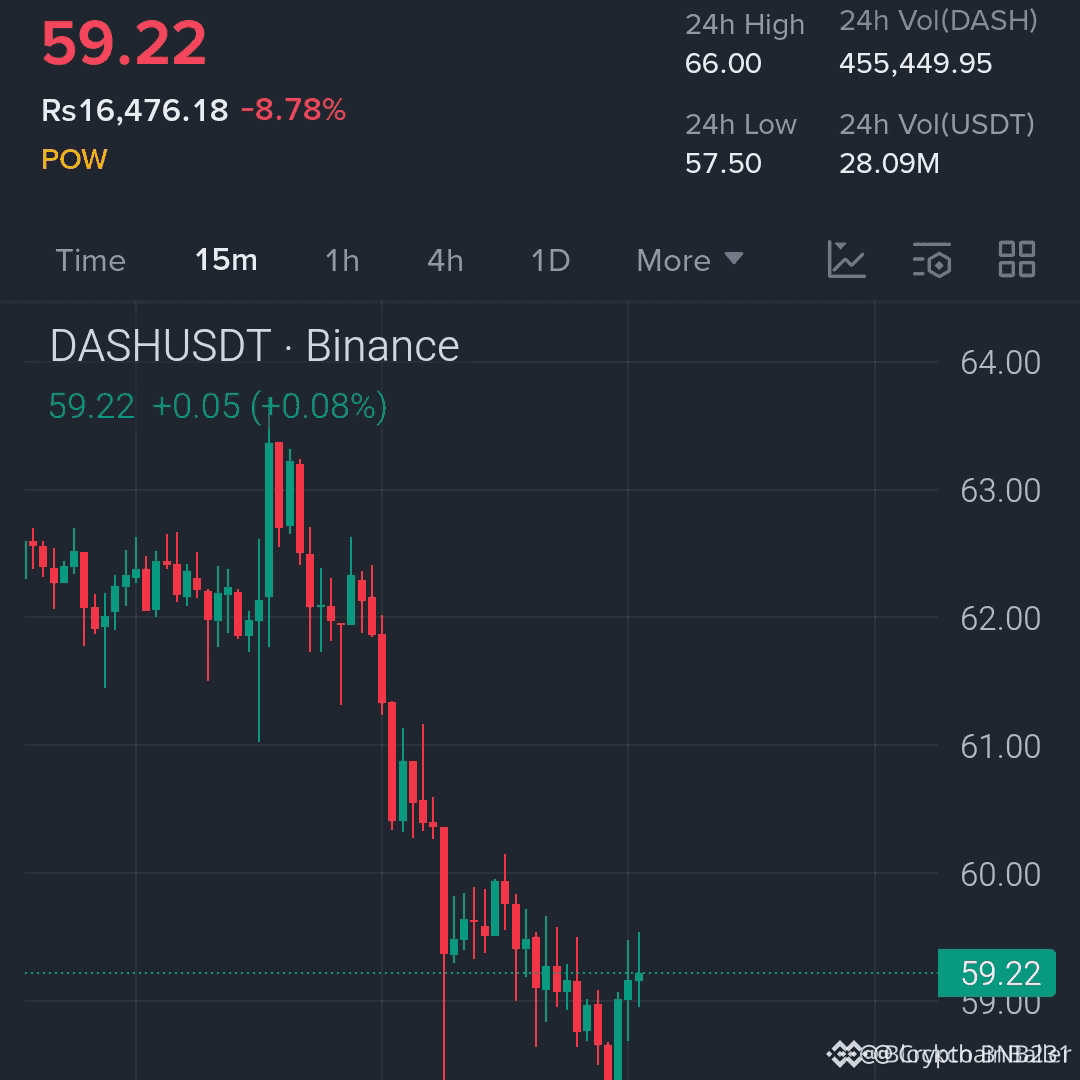Switch to the Time tab

90,260
